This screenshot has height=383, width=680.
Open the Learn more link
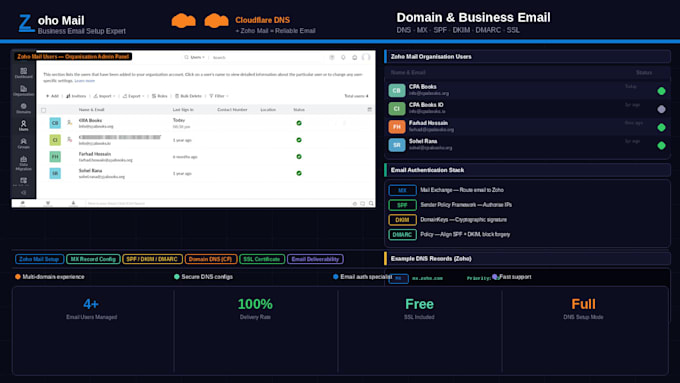[85, 81]
